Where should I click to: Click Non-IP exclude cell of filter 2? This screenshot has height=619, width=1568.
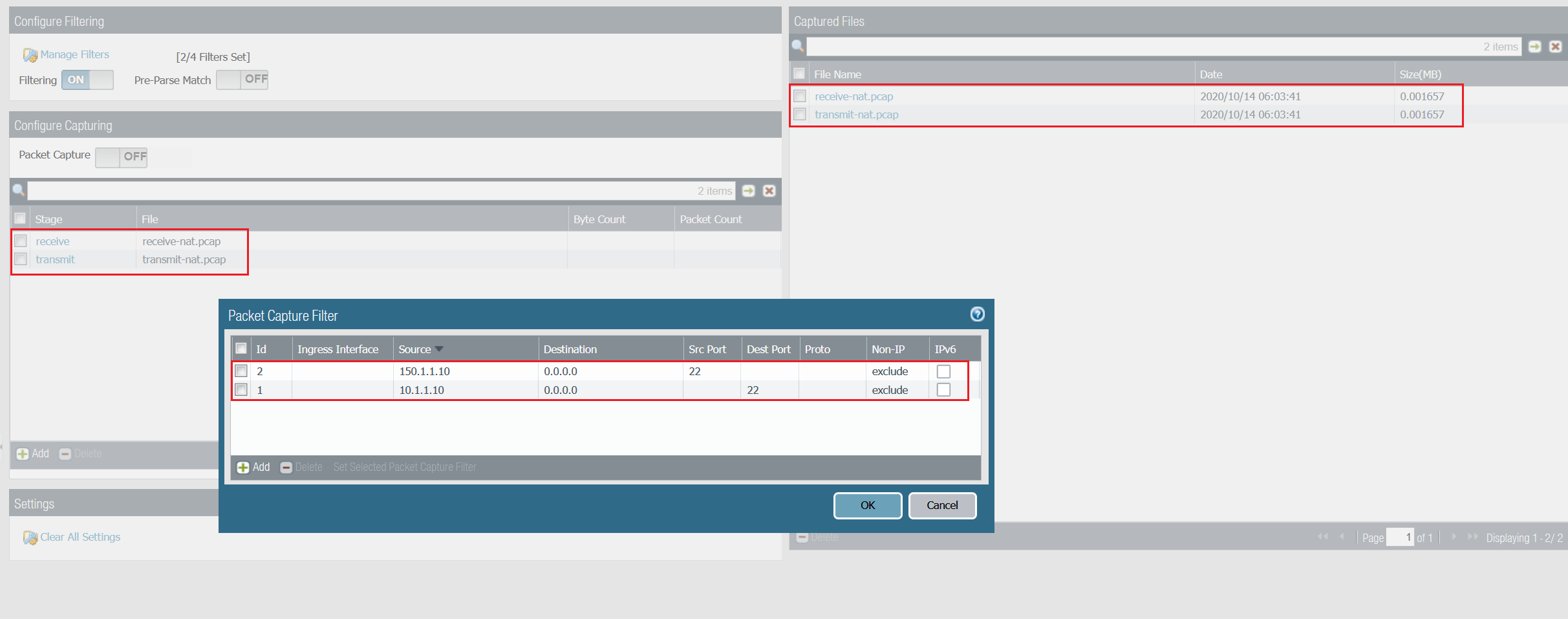pyautogui.click(x=890, y=371)
